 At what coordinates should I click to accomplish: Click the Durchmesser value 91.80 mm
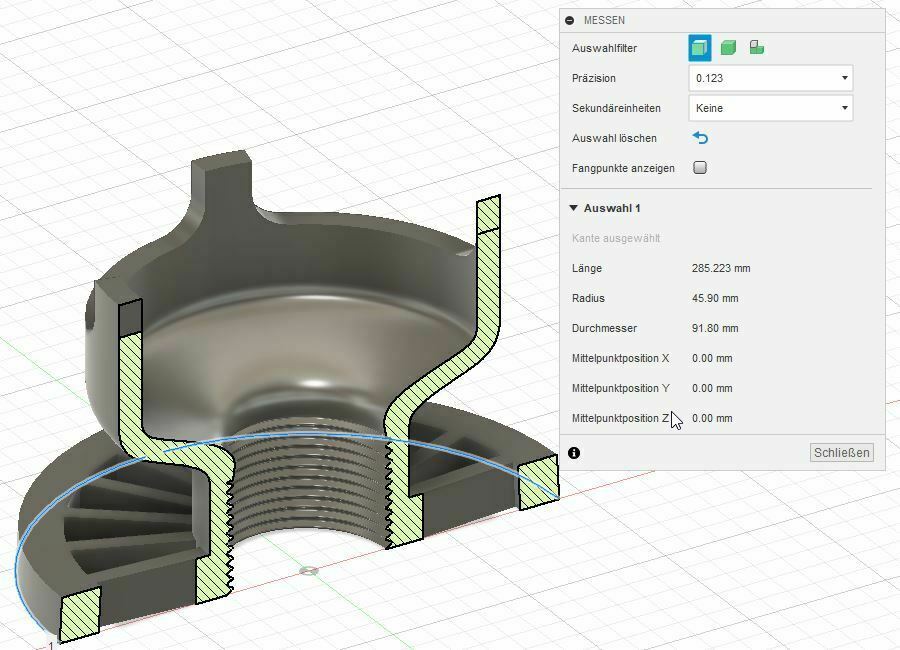(x=718, y=328)
